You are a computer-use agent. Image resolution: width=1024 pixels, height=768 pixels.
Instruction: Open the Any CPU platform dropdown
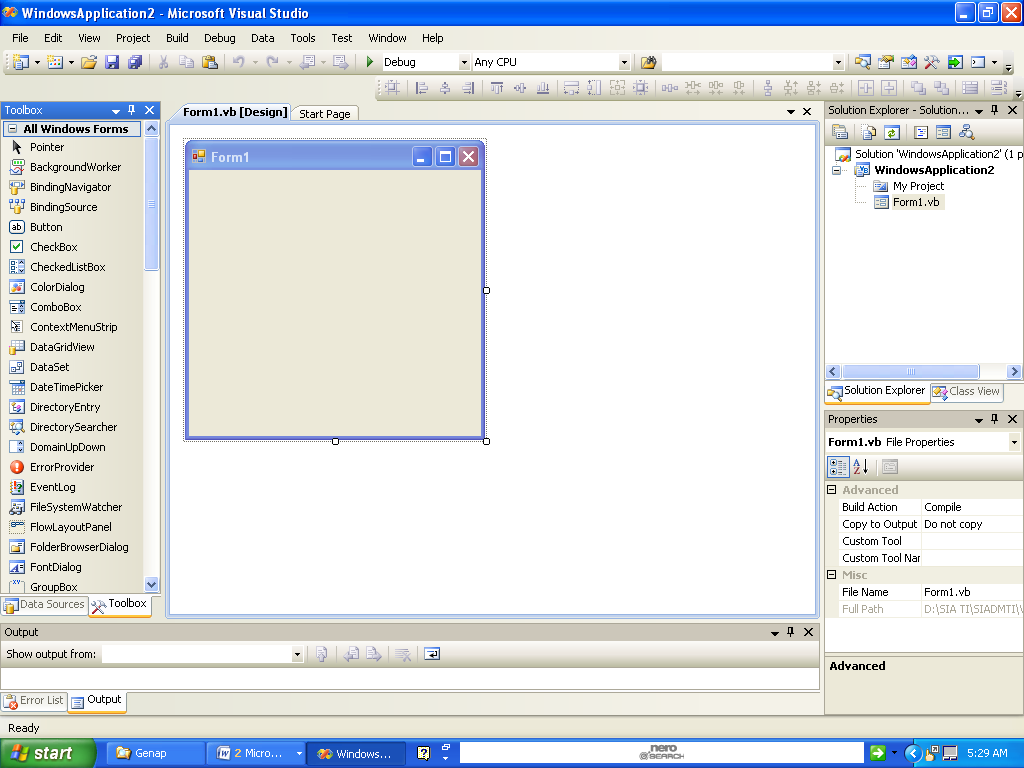[624, 62]
